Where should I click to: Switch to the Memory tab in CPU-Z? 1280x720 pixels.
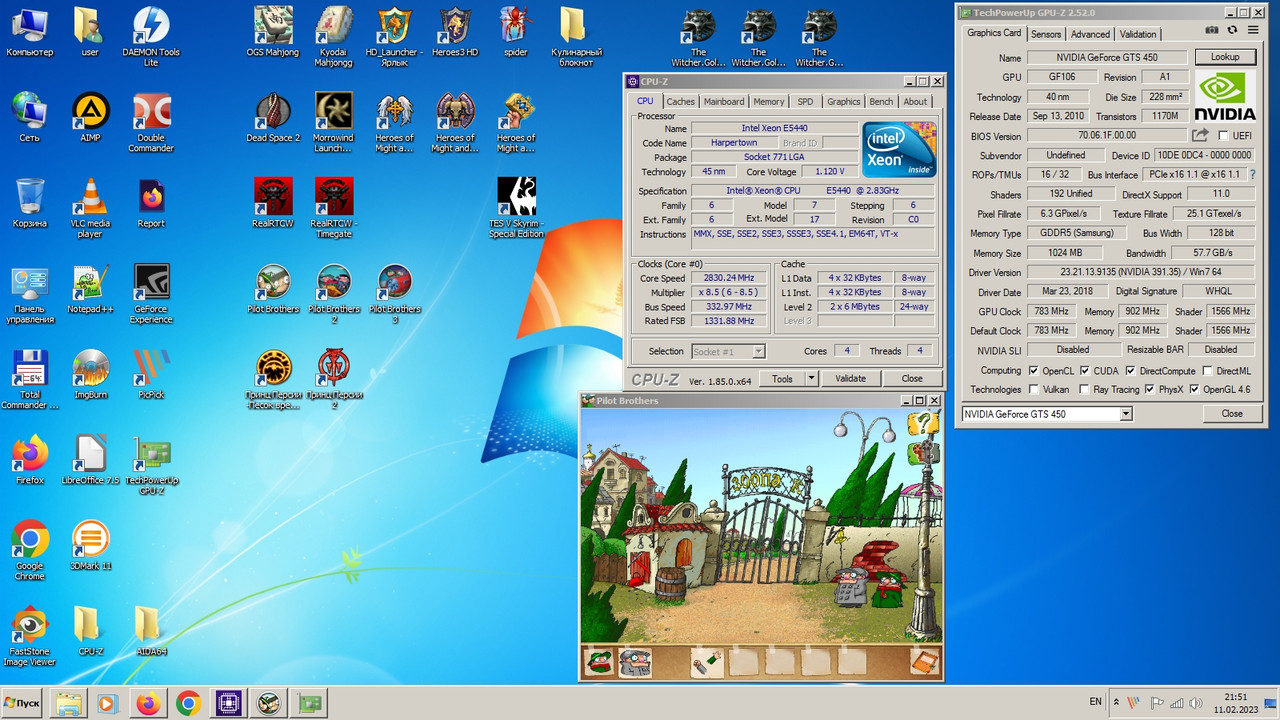click(x=768, y=101)
